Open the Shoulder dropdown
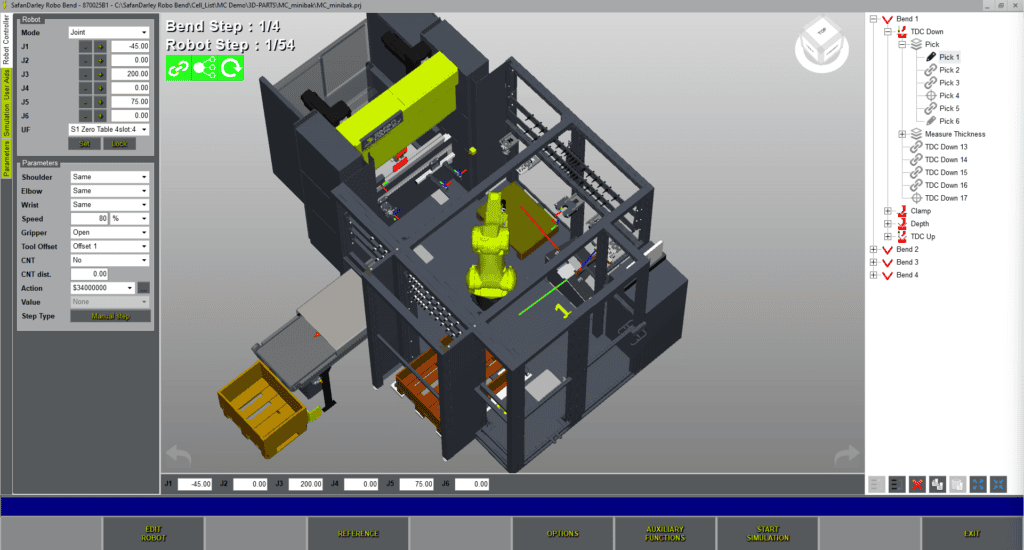This screenshot has width=1024, height=550. pos(110,177)
